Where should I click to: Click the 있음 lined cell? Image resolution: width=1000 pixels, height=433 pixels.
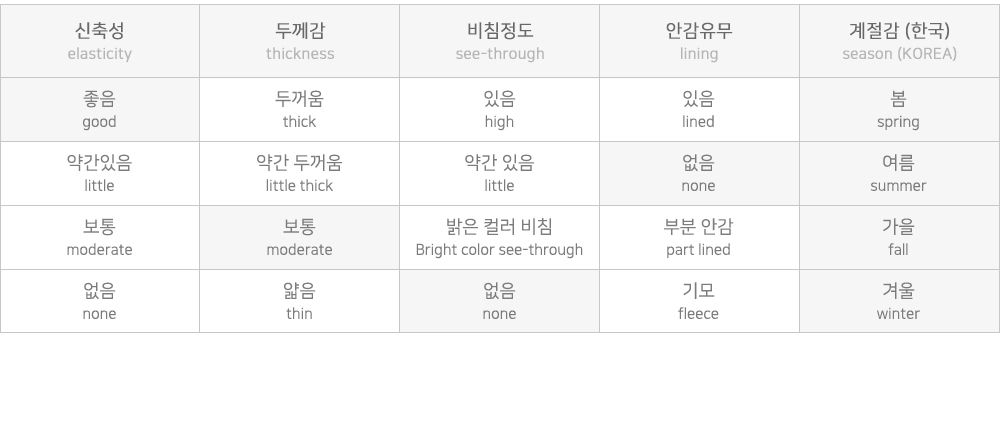coord(699,109)
